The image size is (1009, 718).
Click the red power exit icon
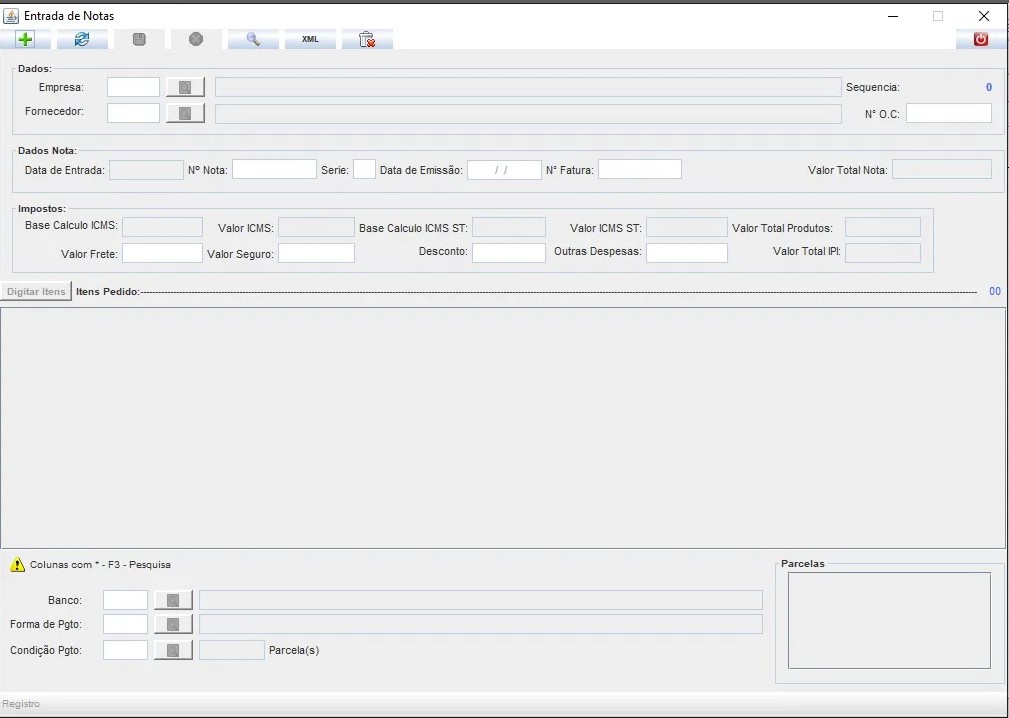(x=980, y=39)
